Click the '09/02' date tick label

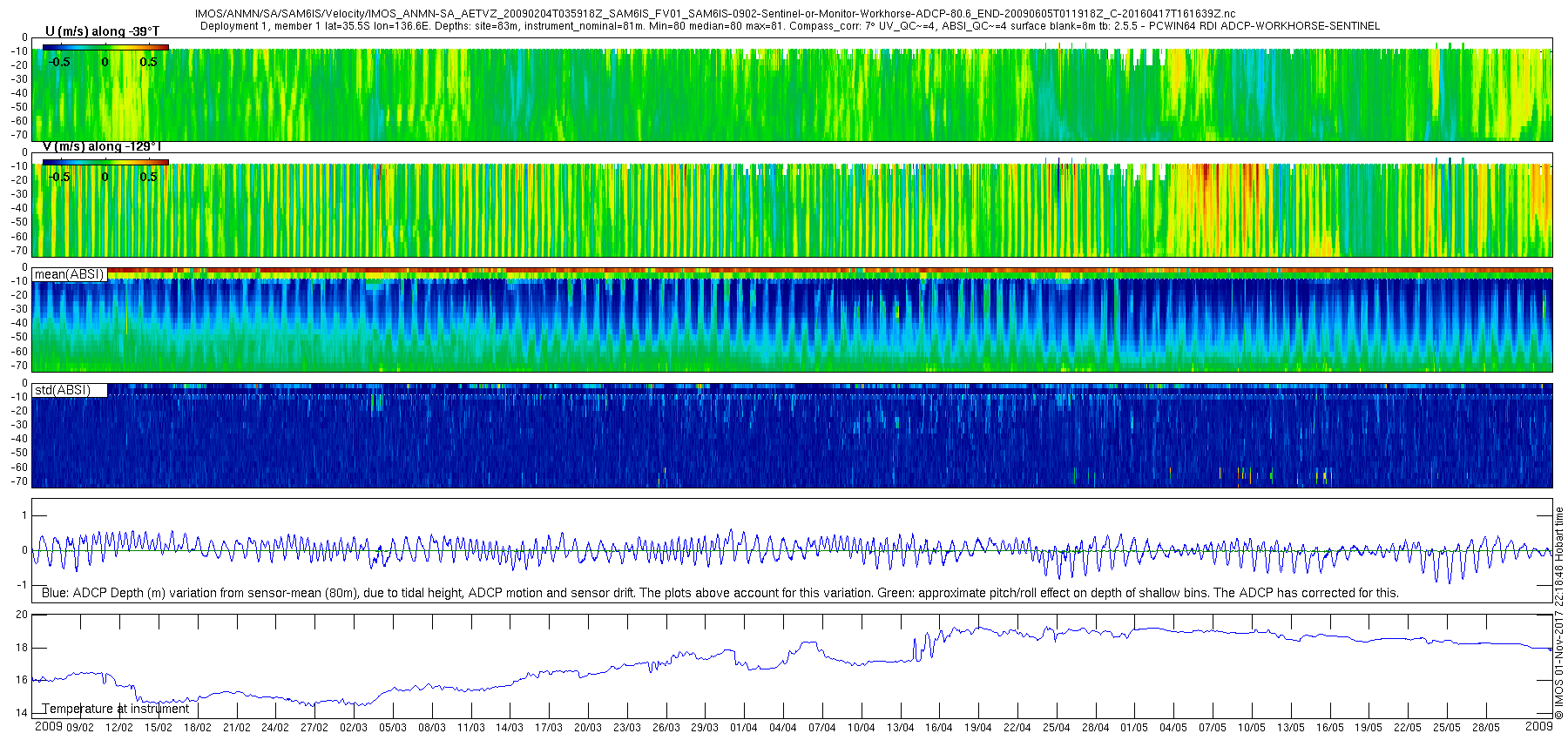click(x=80, y=728)
